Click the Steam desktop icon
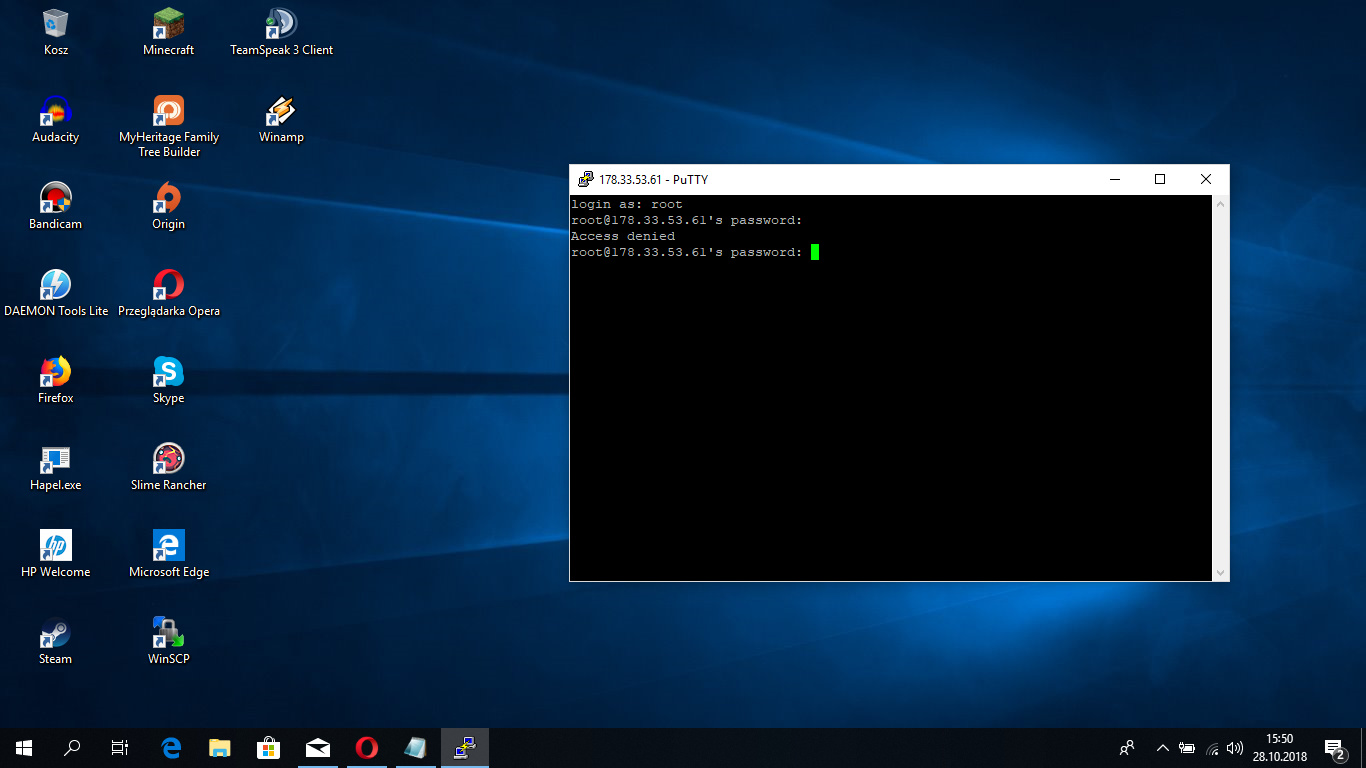 click(55, 634)
